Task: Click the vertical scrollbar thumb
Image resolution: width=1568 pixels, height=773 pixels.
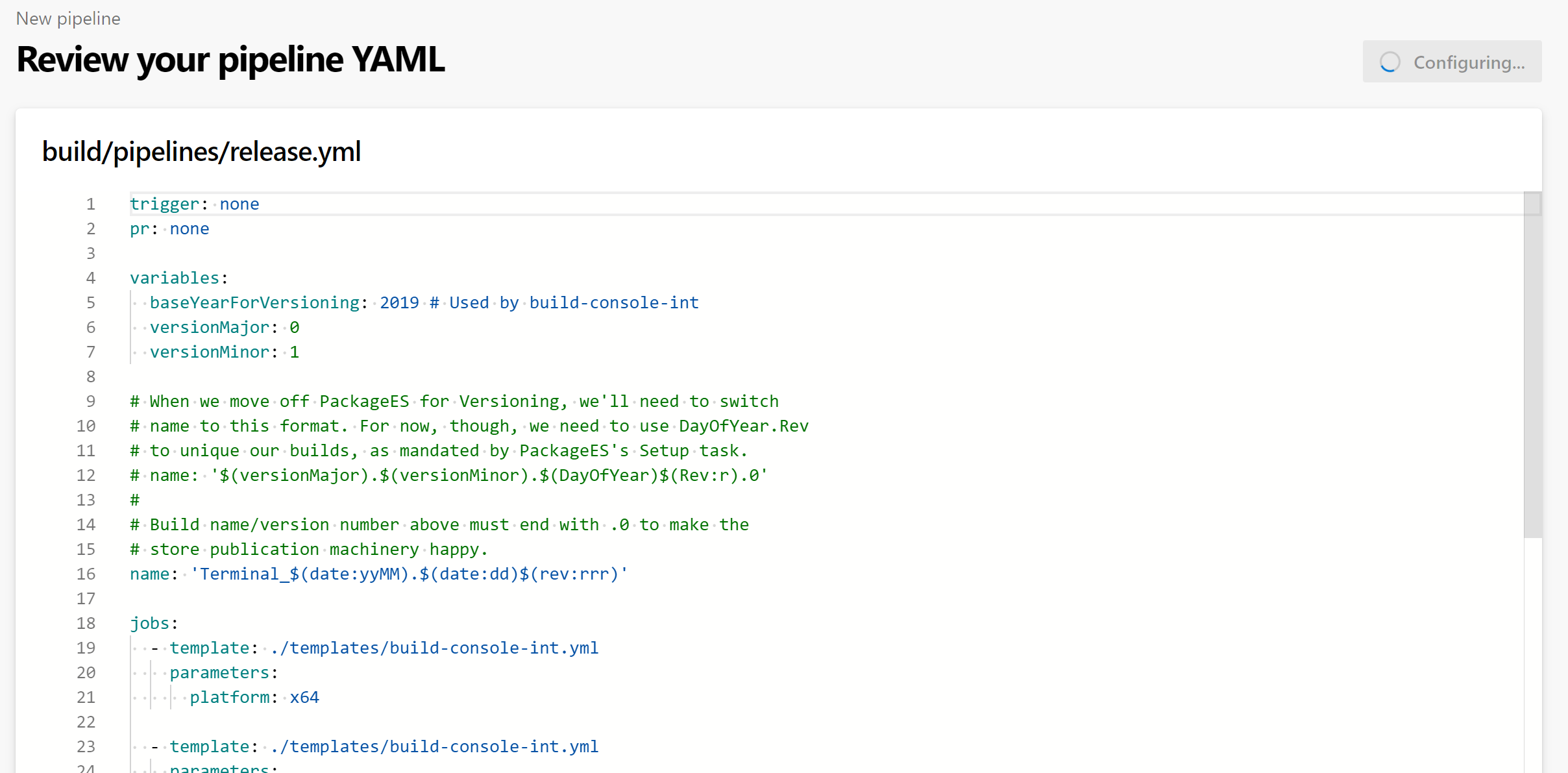Action: point(1533,365)
